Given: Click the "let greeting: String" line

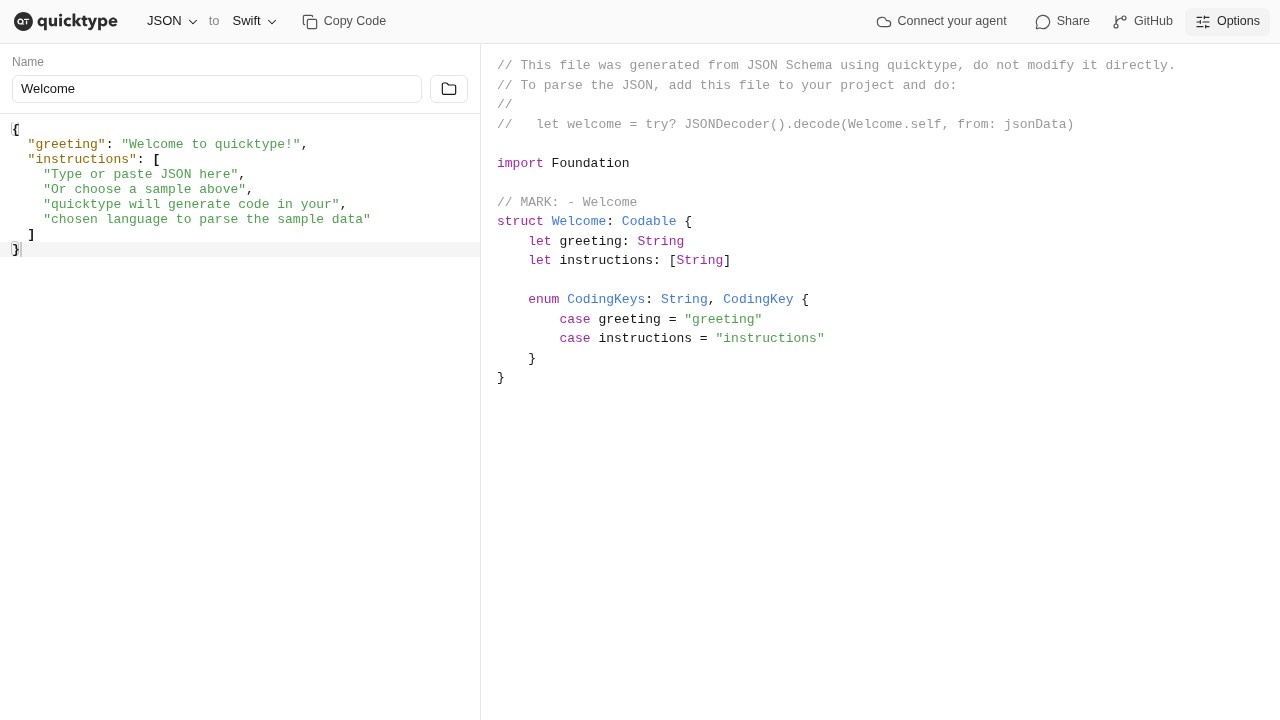Looking at the screenshot, I should [x=606, y=241].
